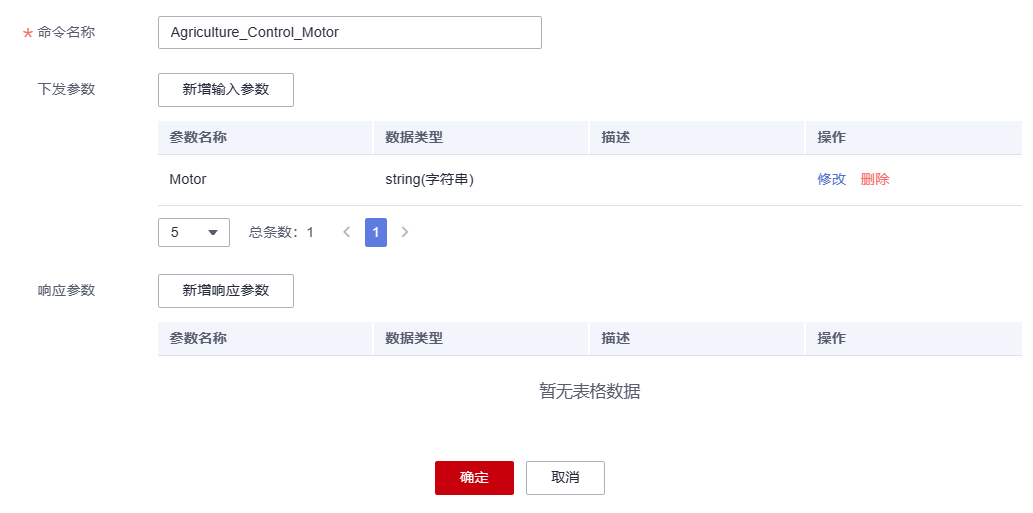The image size is (1033, 513).
Task: Click 描述 header in 下发参数 table
Action: coord(616,137)
